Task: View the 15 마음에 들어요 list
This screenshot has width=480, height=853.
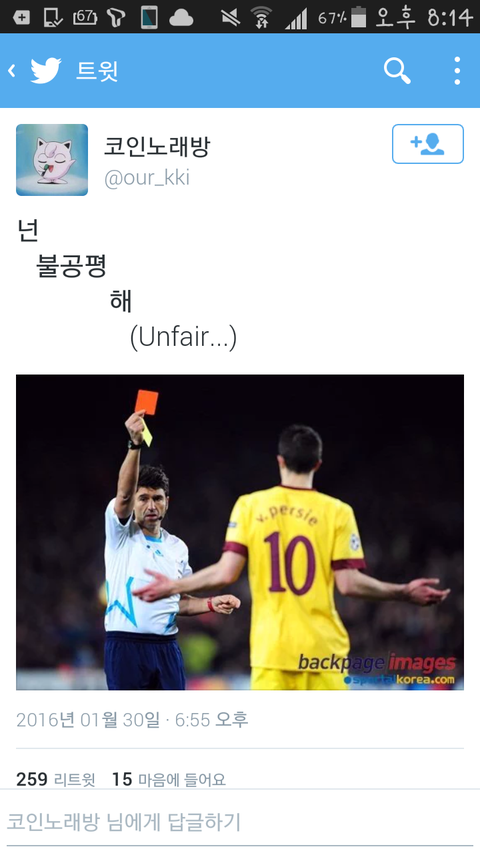Action: tap(168, 779)
